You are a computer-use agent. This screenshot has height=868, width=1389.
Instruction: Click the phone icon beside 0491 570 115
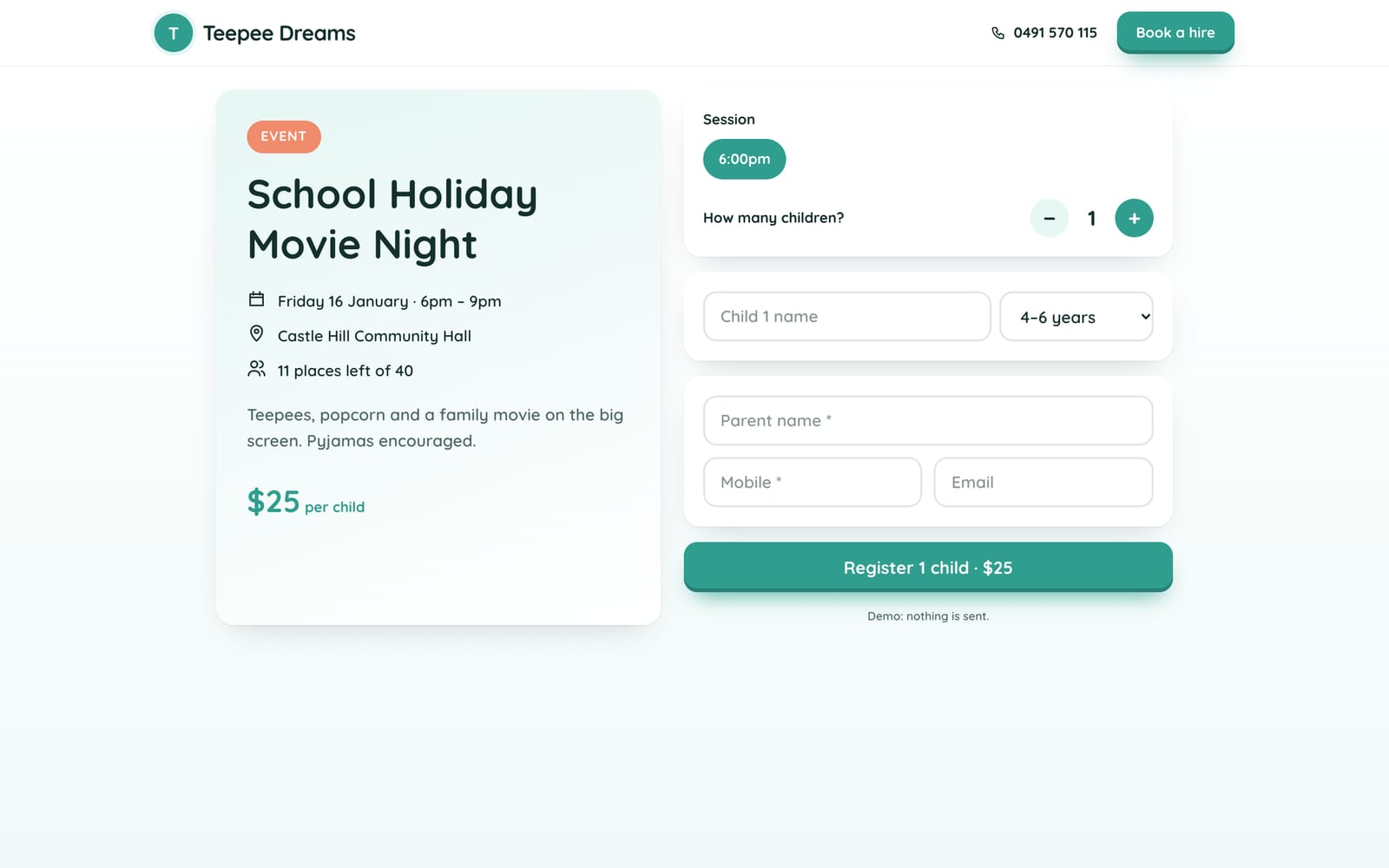(x=997, y=33)
